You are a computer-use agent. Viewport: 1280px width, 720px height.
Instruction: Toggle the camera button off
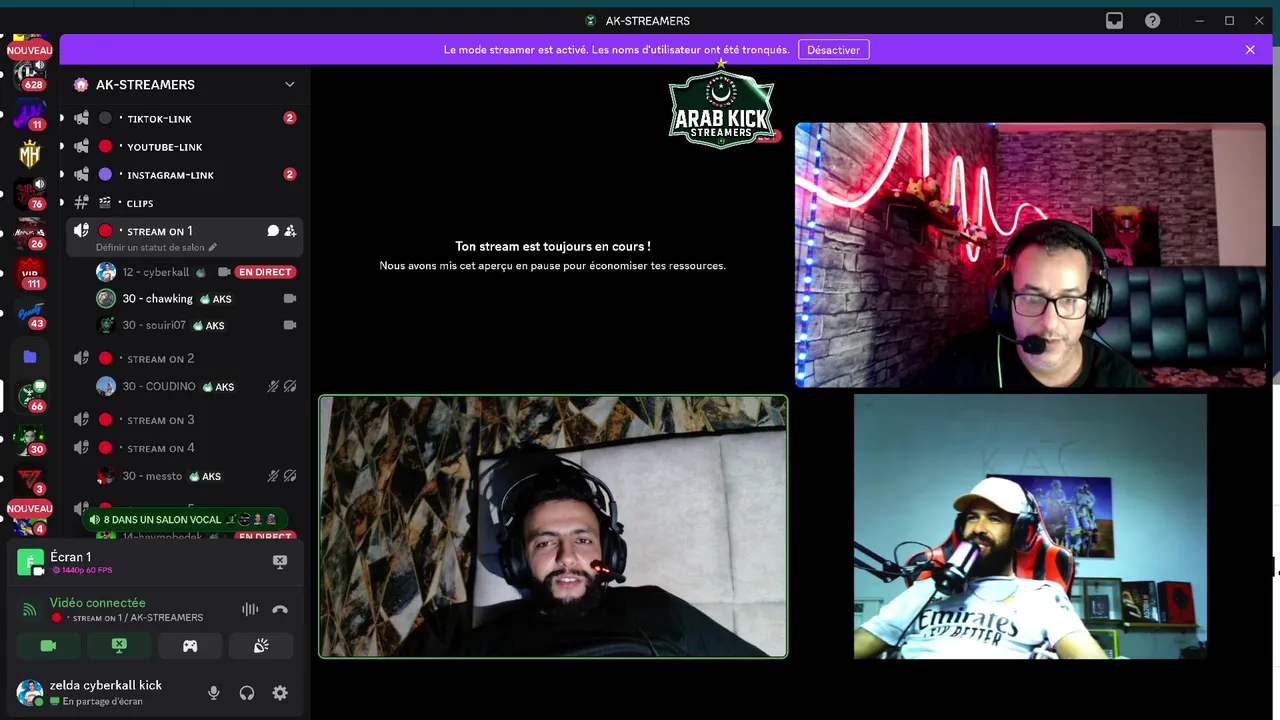(x=48, y=646)
